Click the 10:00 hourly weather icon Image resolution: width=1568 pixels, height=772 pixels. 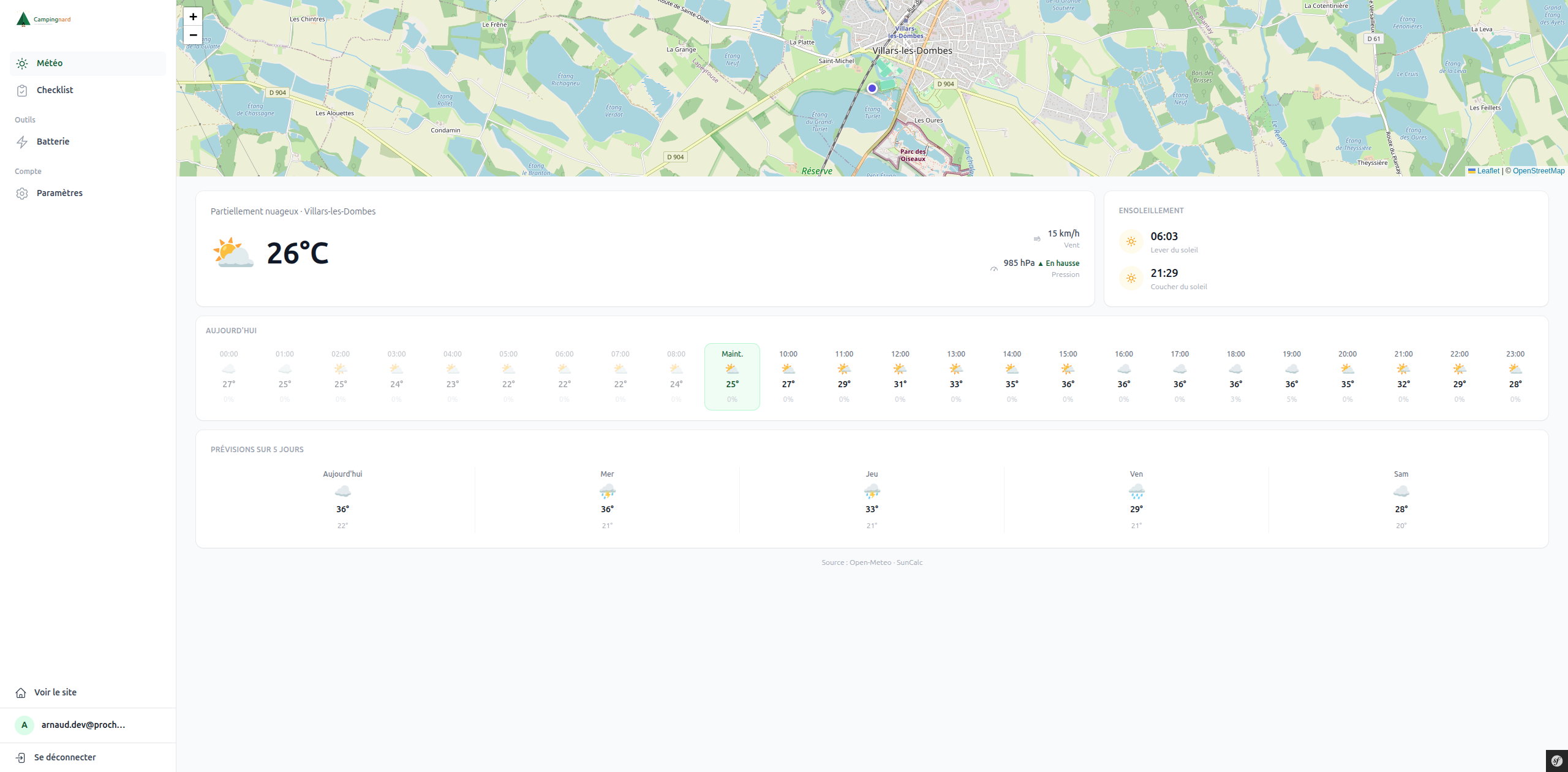pos(788,369)
